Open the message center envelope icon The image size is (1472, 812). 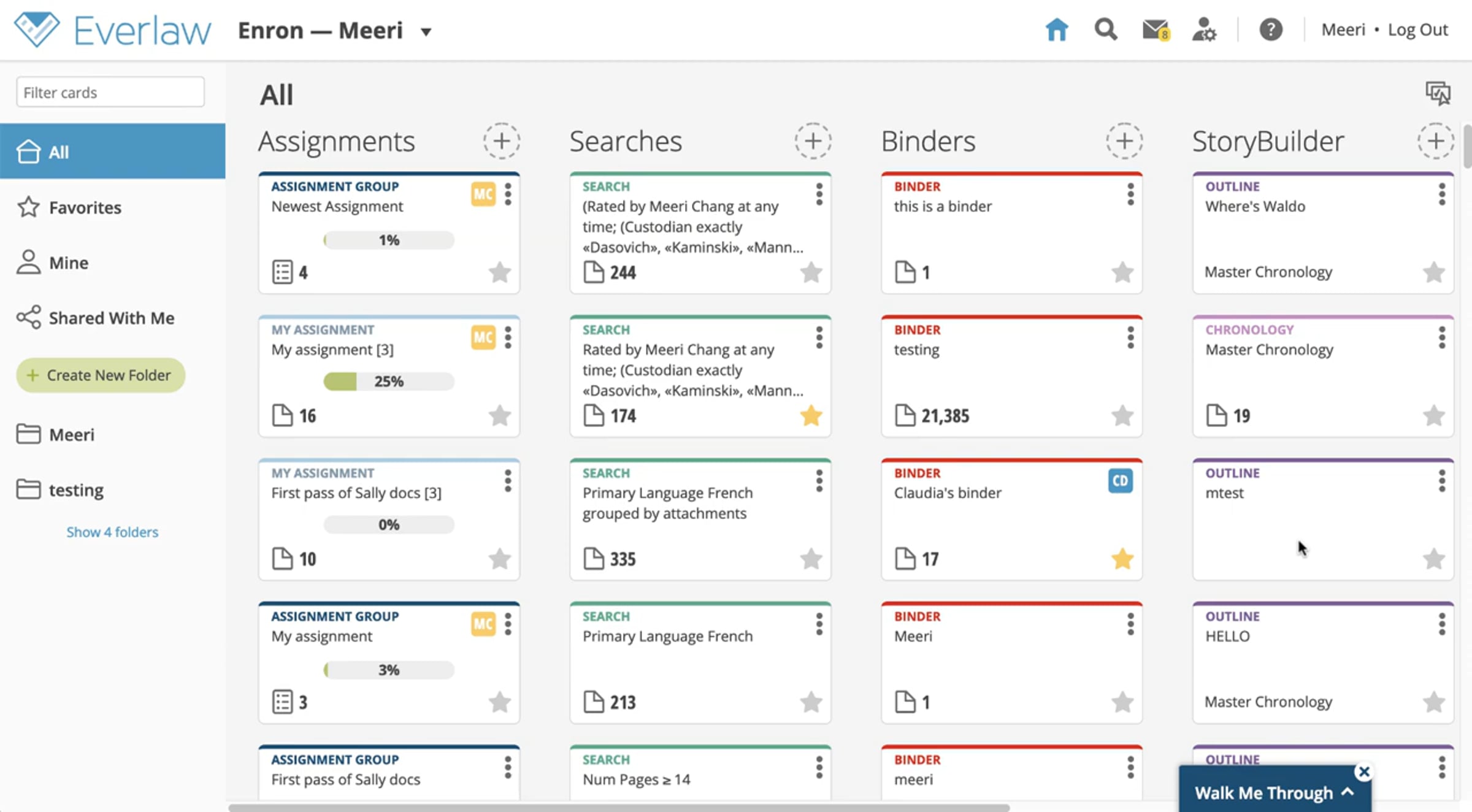click(1156, 29)
